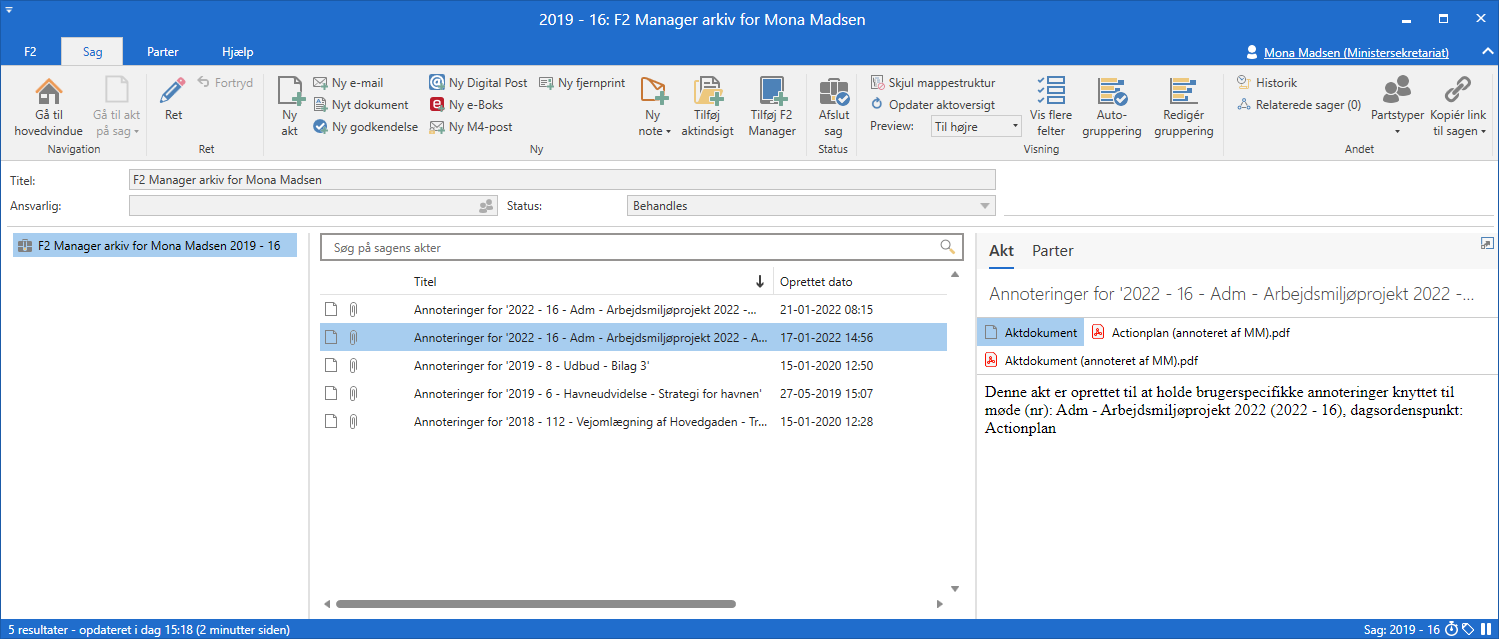Click the horizontal scrollbar in the record list
Screen dimensions: 1499x639
tap(535, 604)
